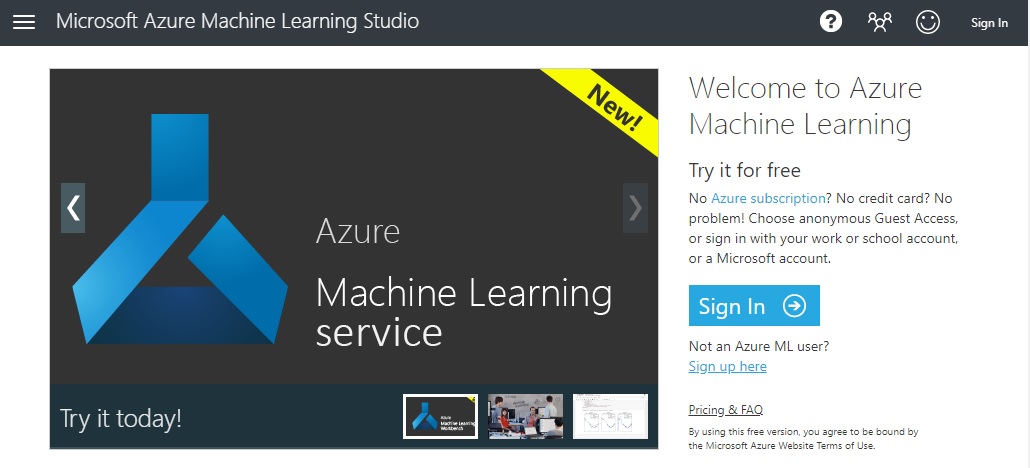
Task: Click the Help question mark icon
Action: pyautogui.click(x=831, y=22)
